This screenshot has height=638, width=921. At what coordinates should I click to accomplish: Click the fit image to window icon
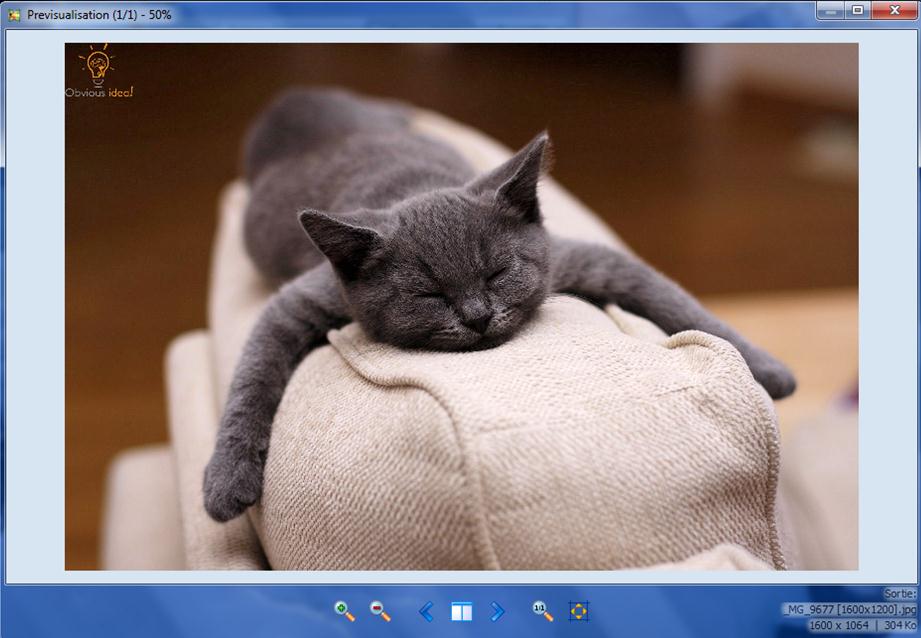578,611
